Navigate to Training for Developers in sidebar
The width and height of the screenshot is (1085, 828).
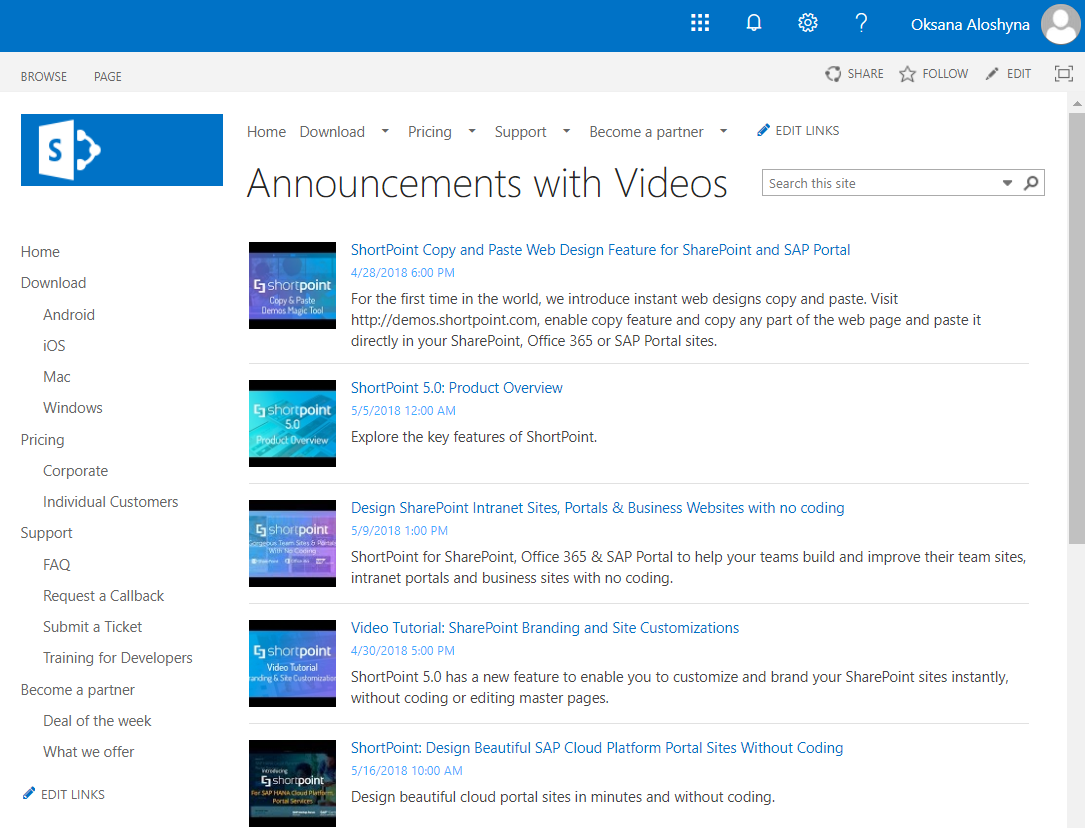tap(118, 657)
